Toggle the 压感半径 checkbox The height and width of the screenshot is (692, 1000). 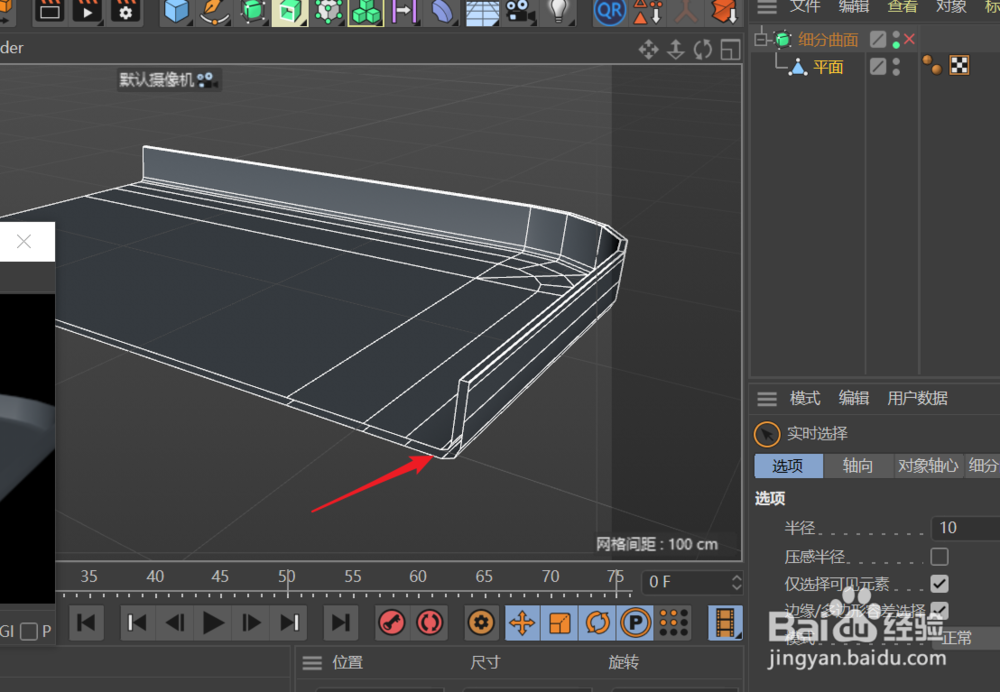tap(940, 556)
